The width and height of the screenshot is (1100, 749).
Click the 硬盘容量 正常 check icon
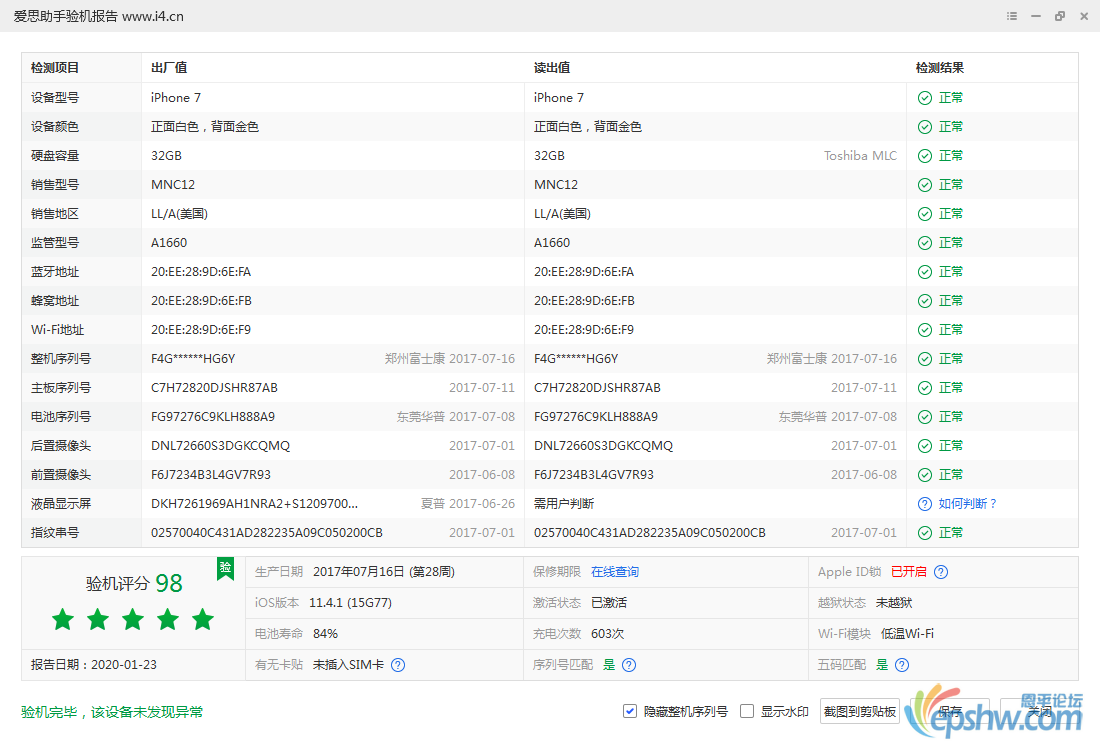coord(925,156)
